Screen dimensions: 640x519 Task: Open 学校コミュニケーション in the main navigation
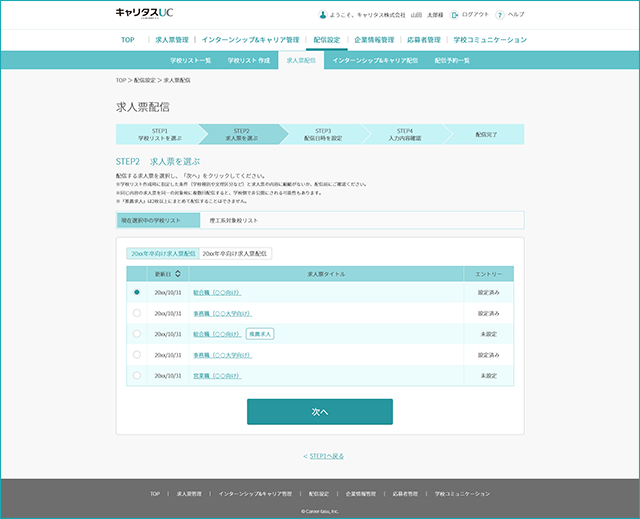[490, 40]
